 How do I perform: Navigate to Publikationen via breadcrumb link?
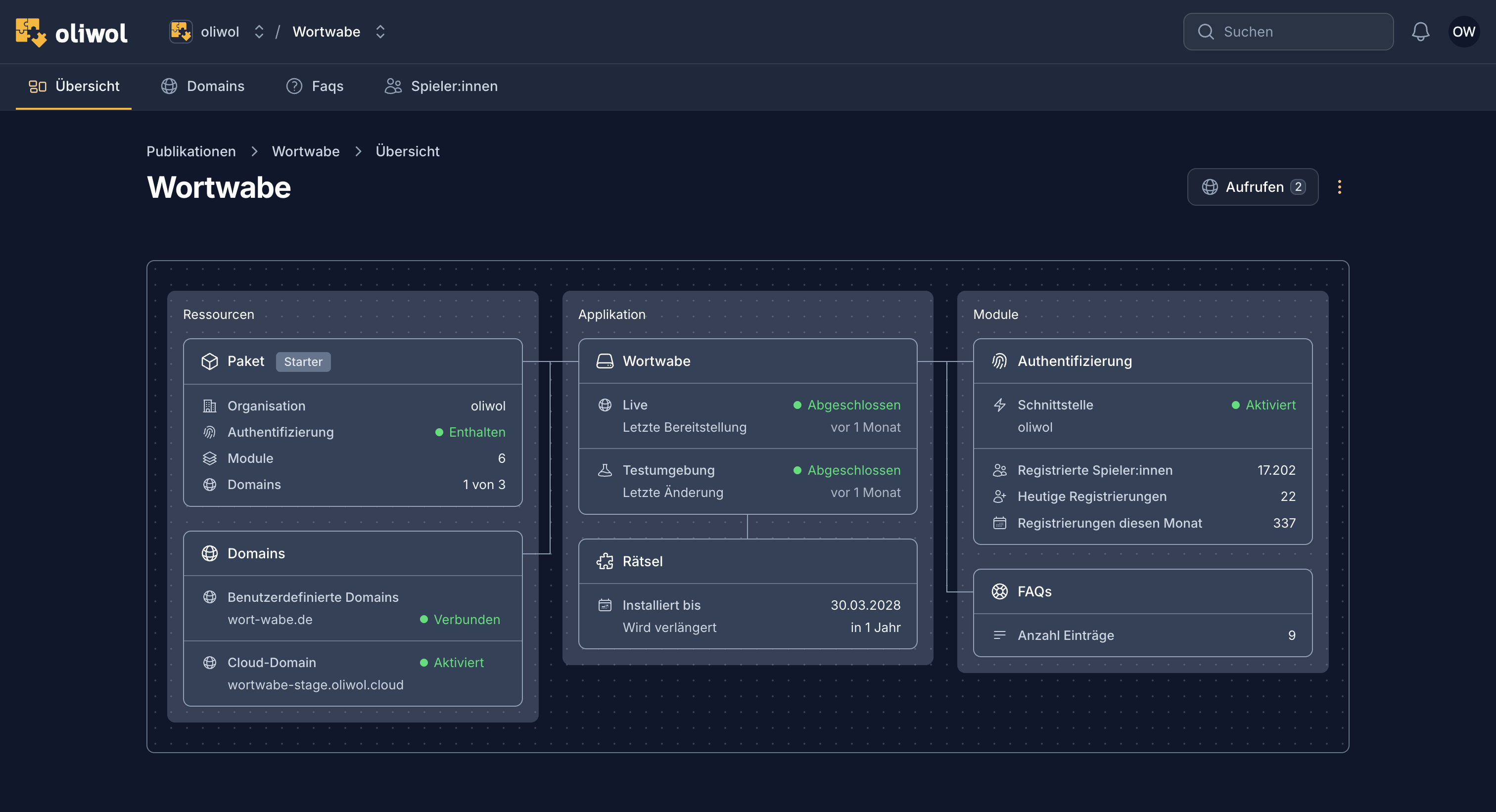coord(190,151)
